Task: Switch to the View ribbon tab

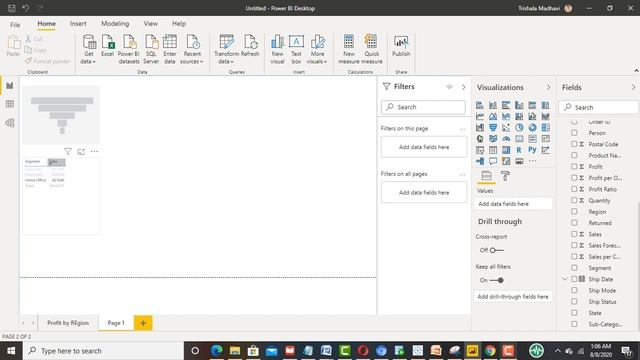Action: pos(151,24)
